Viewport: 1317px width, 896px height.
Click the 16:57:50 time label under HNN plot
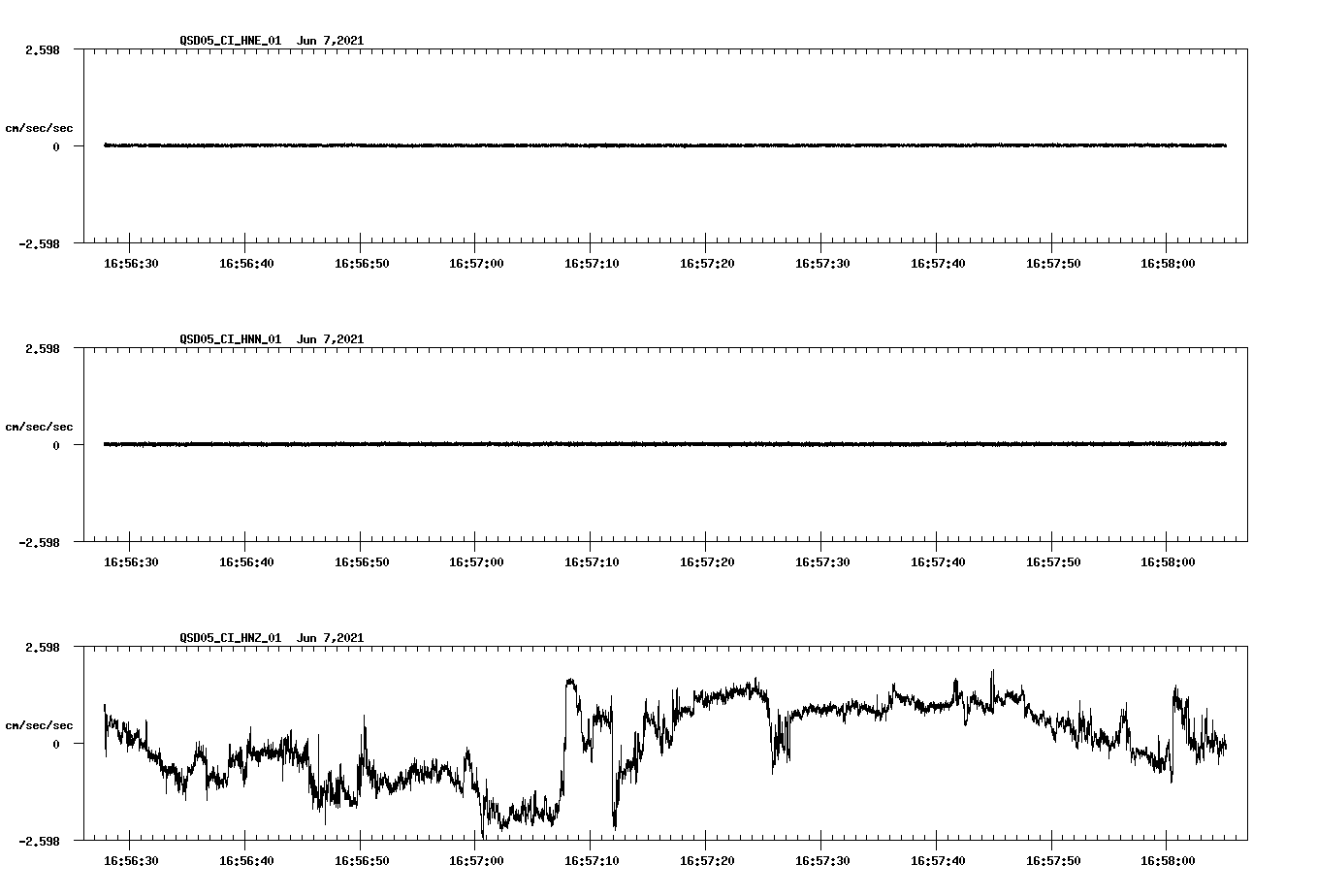tap(1053, 562)
